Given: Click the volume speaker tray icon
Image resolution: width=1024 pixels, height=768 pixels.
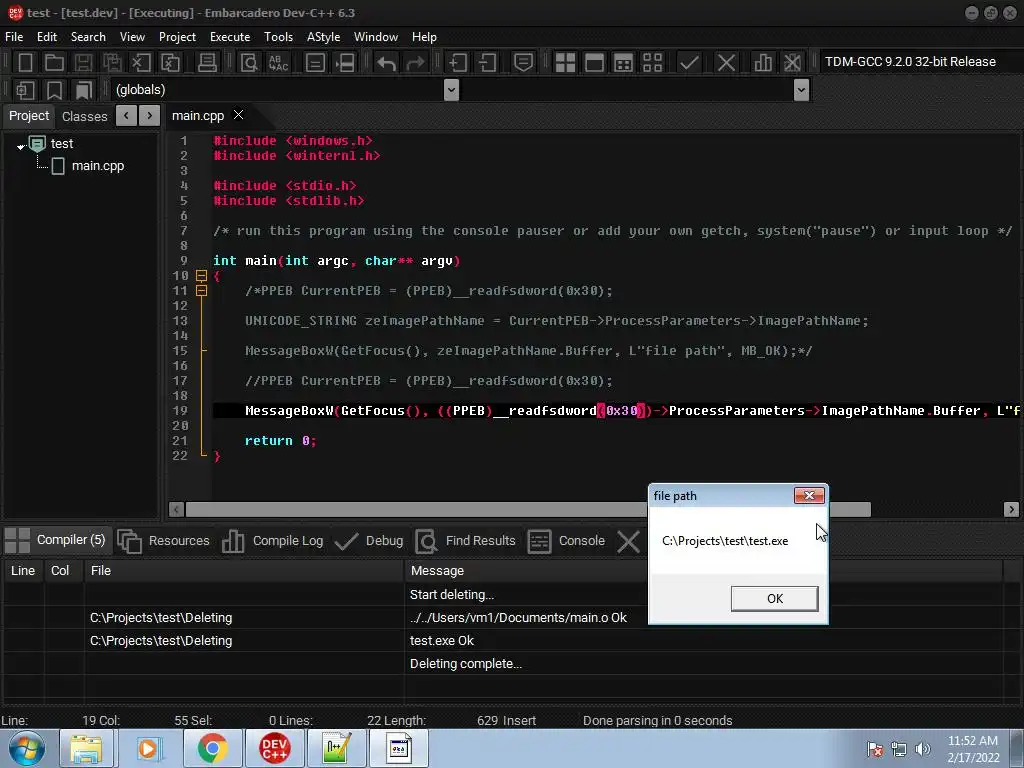Looking at the screenshot, I should [x=923, y=749].
